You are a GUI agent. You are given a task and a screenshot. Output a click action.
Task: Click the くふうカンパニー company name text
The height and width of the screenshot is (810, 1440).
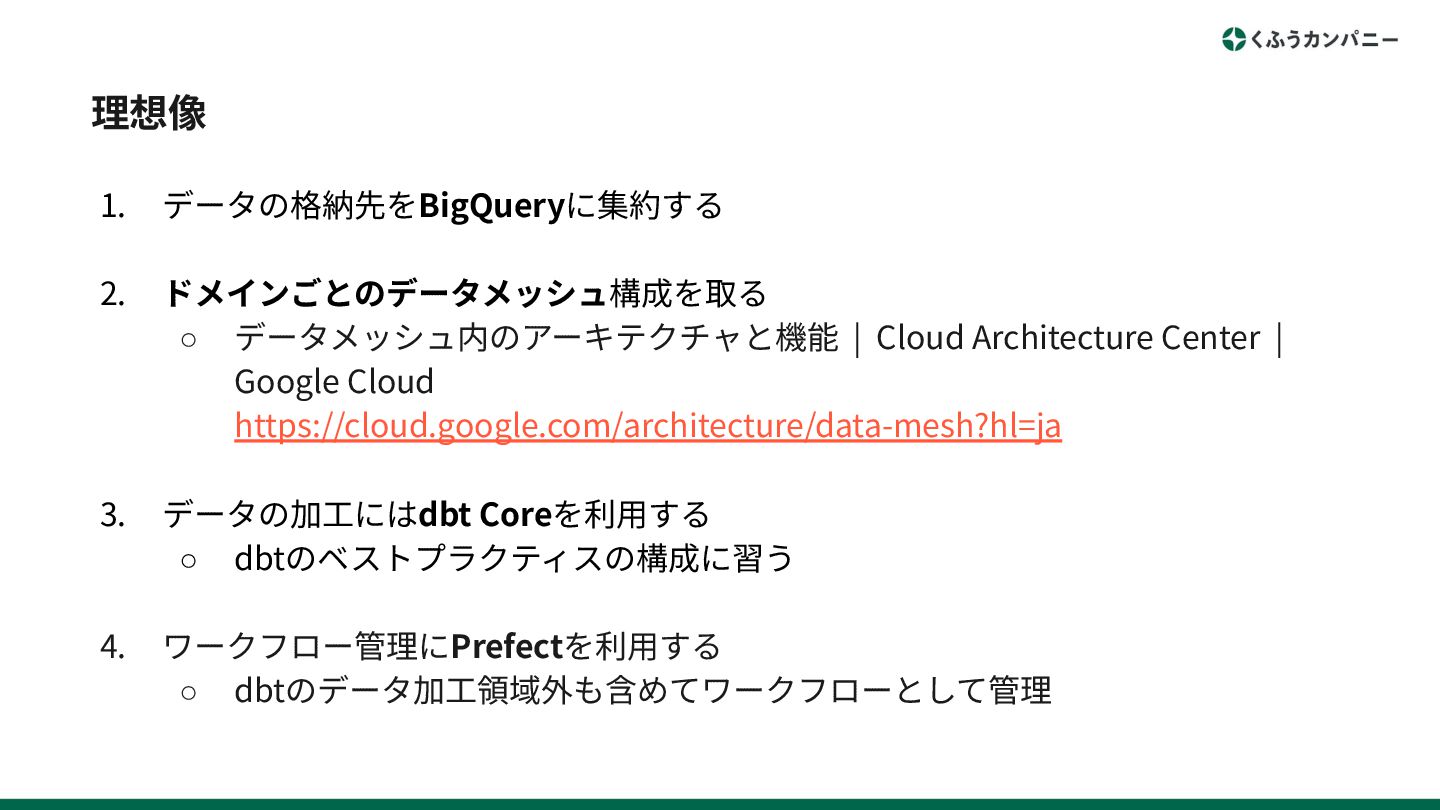[x=1324, y=40]
